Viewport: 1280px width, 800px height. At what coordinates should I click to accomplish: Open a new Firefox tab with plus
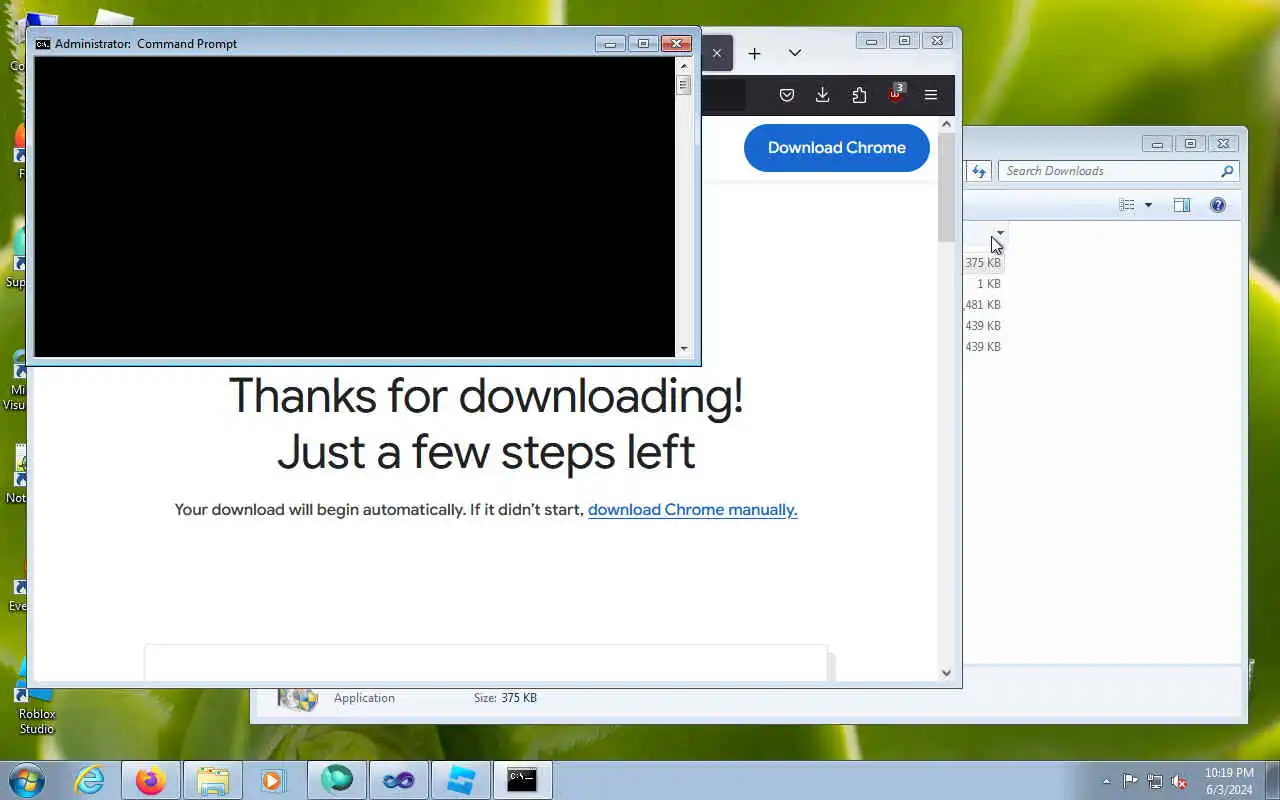pyautogui.click(x=755, y=53)
